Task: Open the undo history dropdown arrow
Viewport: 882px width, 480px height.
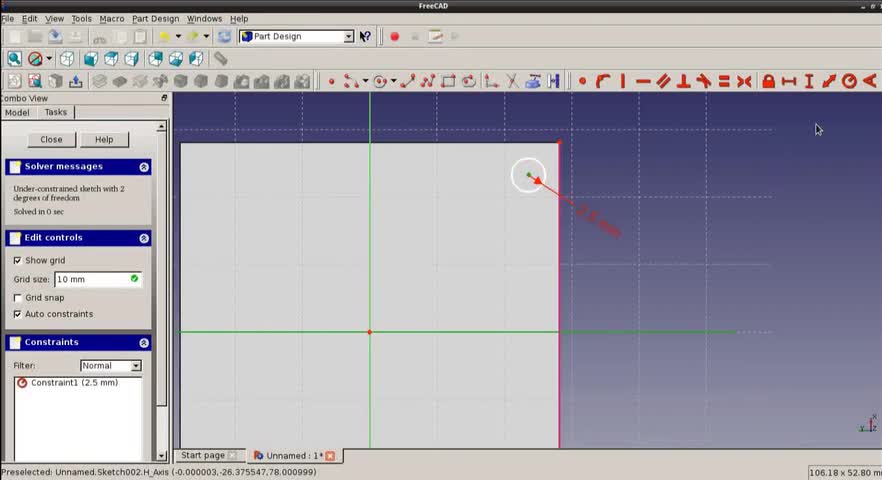Action: point(178,37)
